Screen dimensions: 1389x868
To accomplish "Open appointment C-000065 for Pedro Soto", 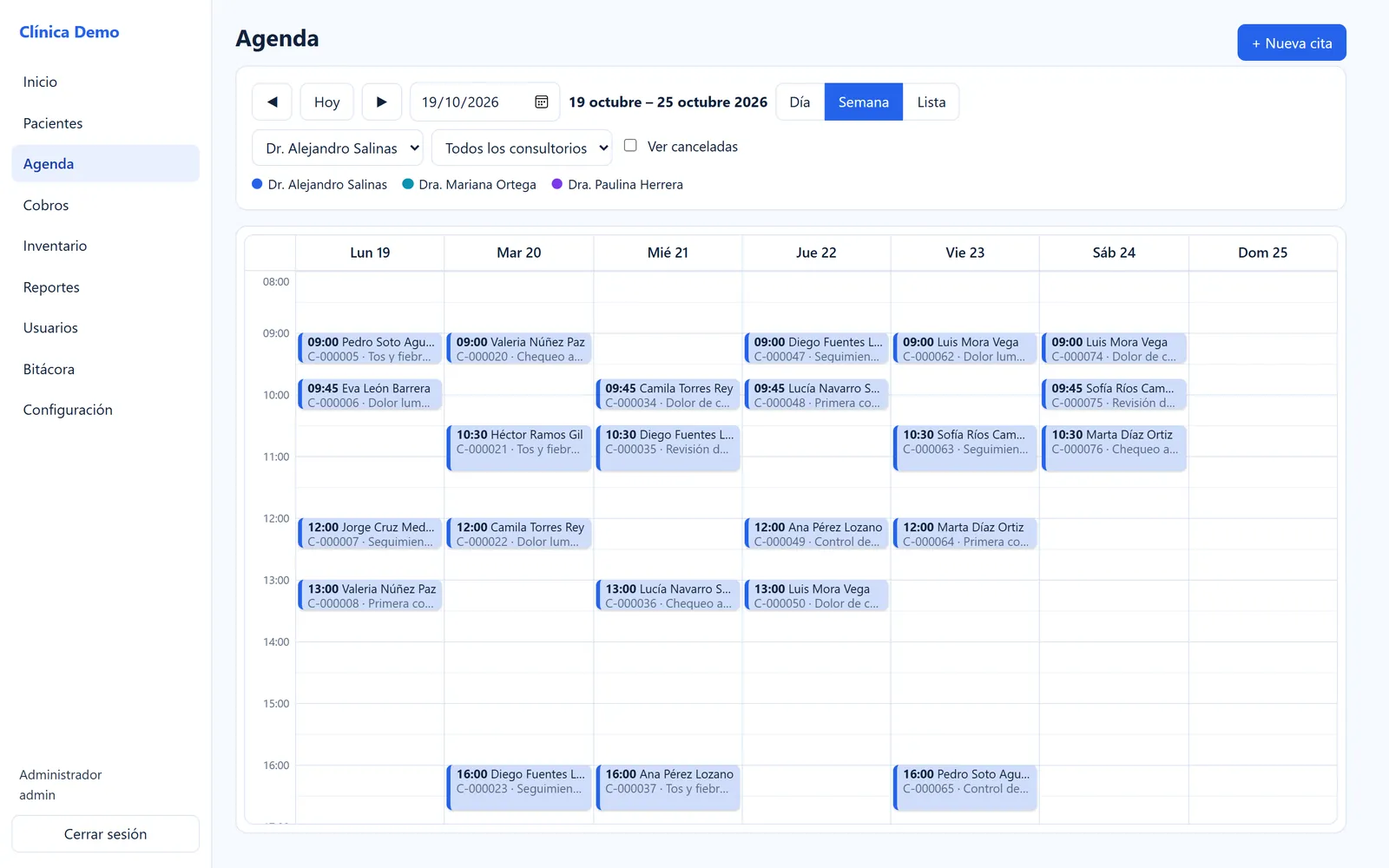I will 965,787.
